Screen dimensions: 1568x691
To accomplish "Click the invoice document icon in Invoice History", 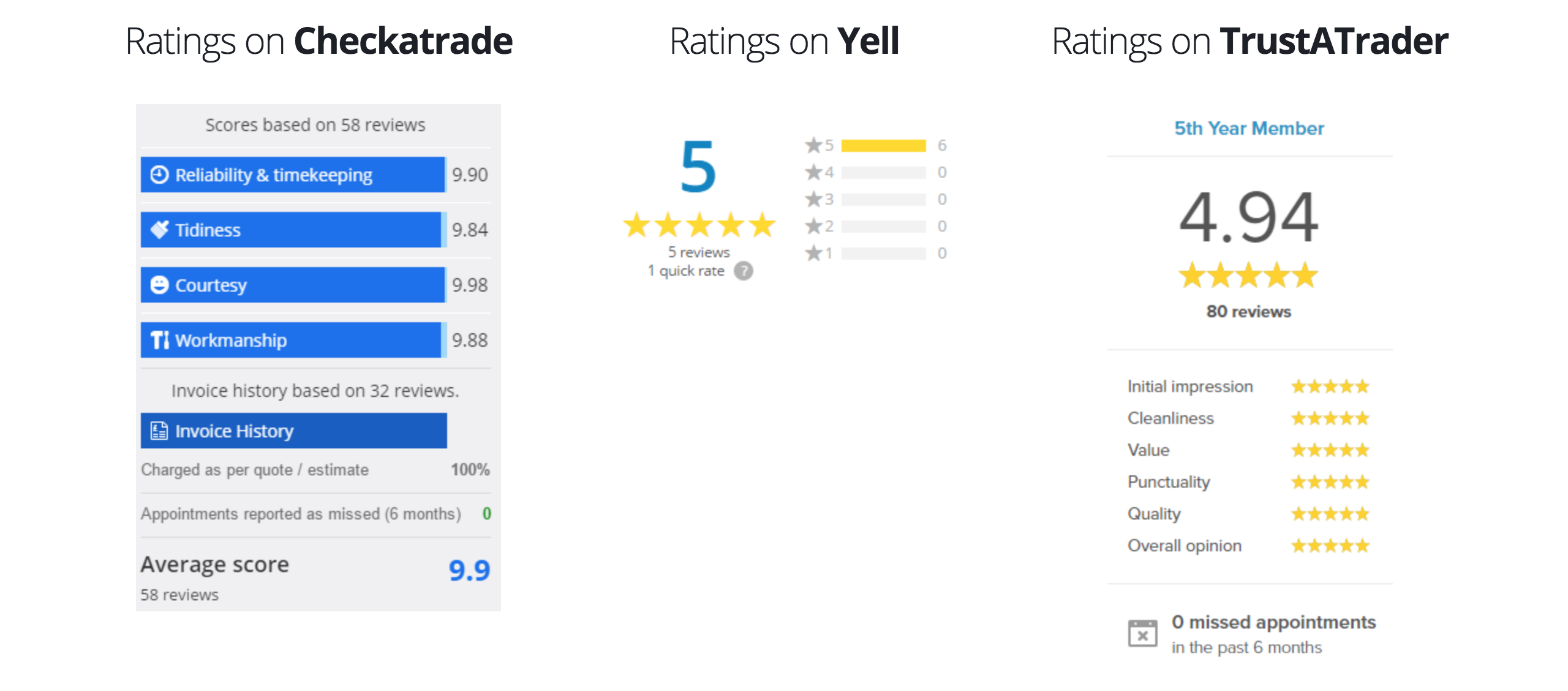I will 159,431.
